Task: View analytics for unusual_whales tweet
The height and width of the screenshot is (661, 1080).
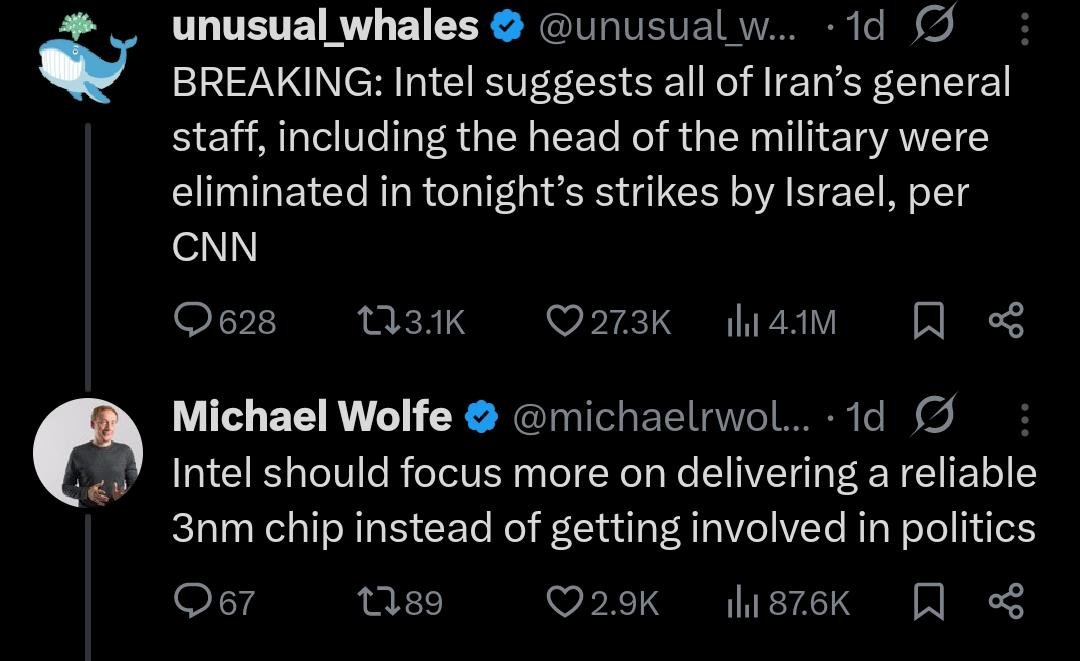Action: pyautogui.click(x=739, y=321)
